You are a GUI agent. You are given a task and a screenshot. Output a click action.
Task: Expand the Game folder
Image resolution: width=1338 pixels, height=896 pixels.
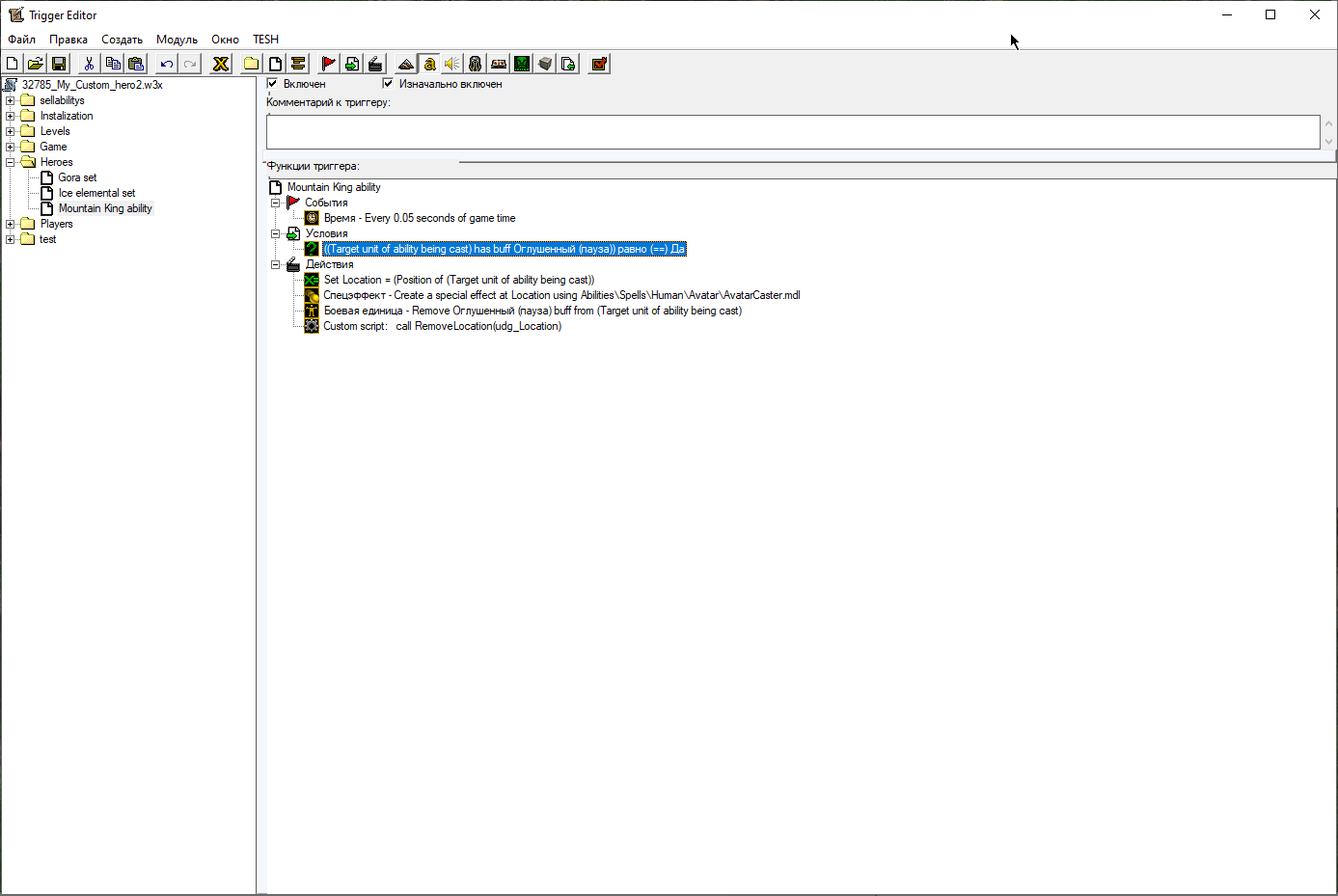click(x=10, y=147)
